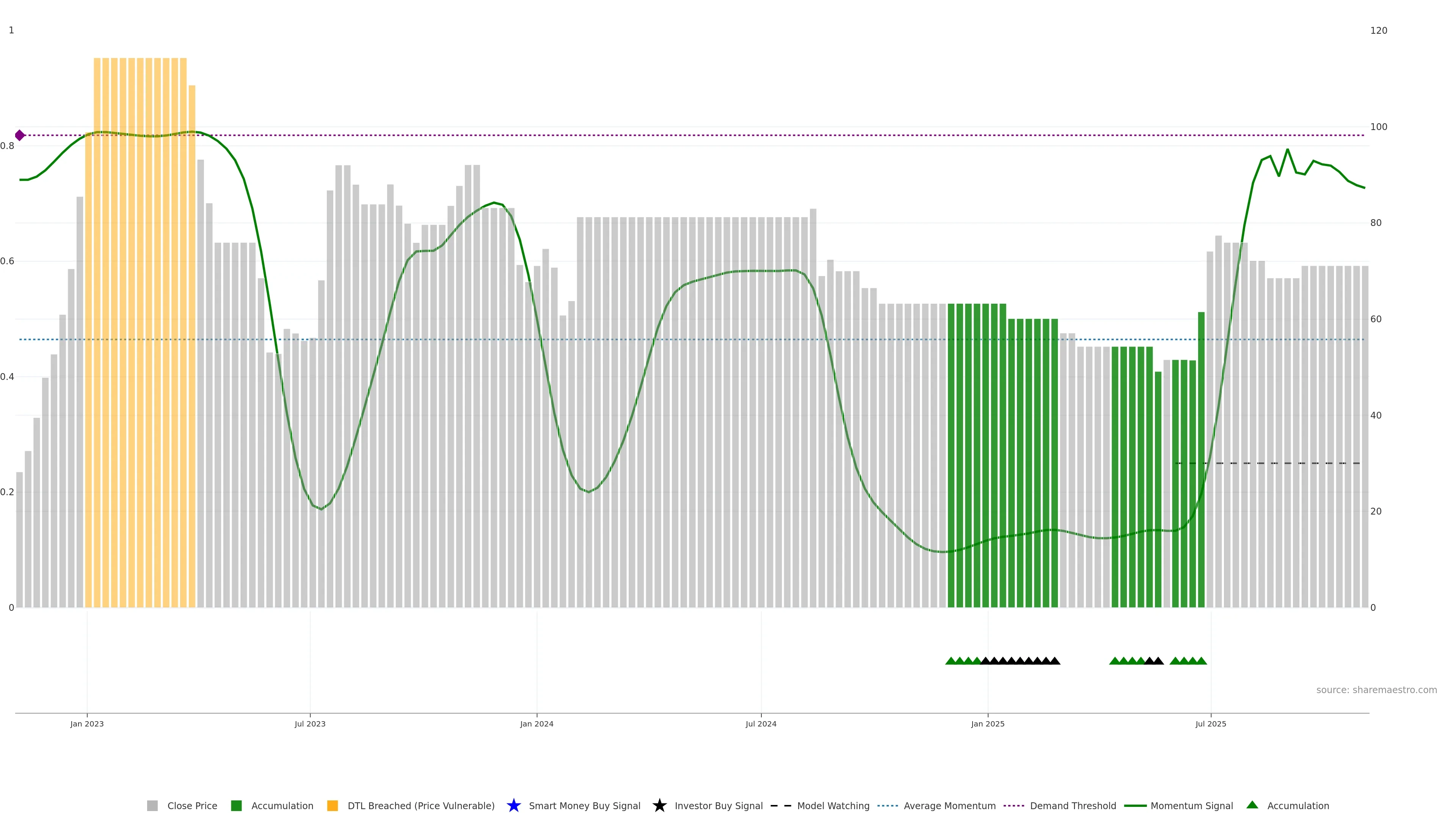The image size is (1456, 819).
Task: Click the purple Demand Threshold diamond marker
Action: 20,135
